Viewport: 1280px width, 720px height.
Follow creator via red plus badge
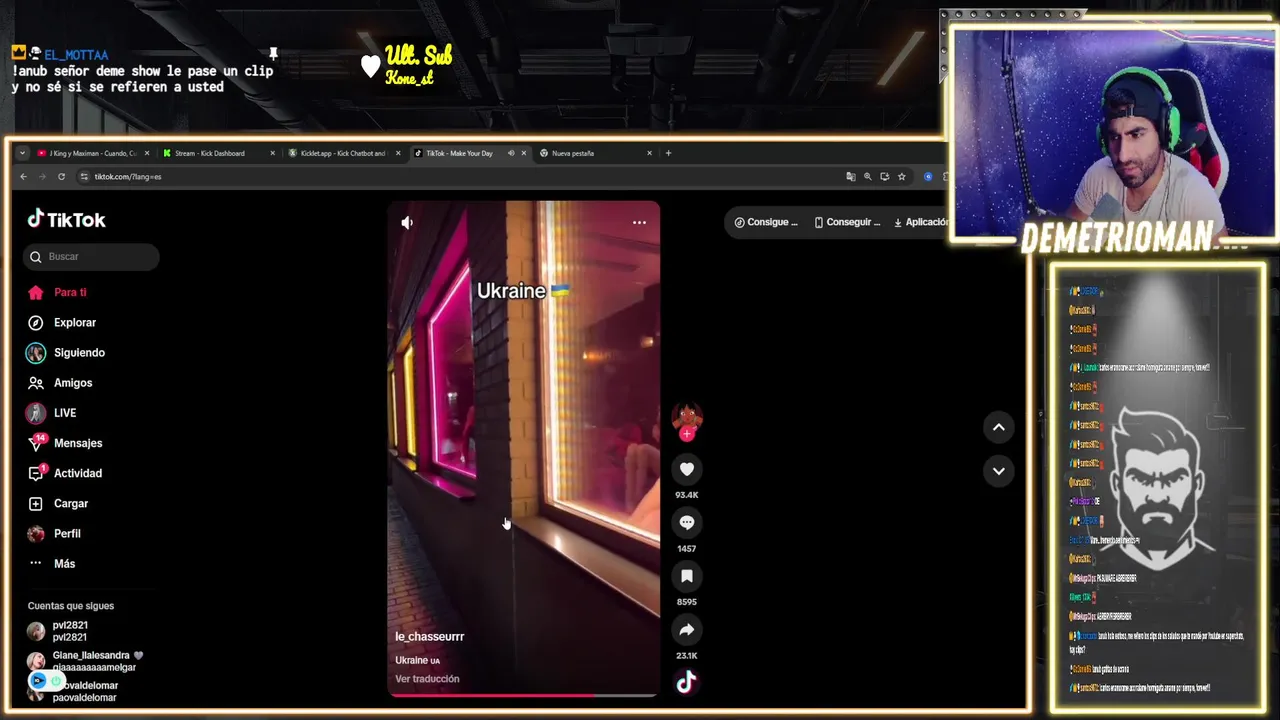(687, 434)
